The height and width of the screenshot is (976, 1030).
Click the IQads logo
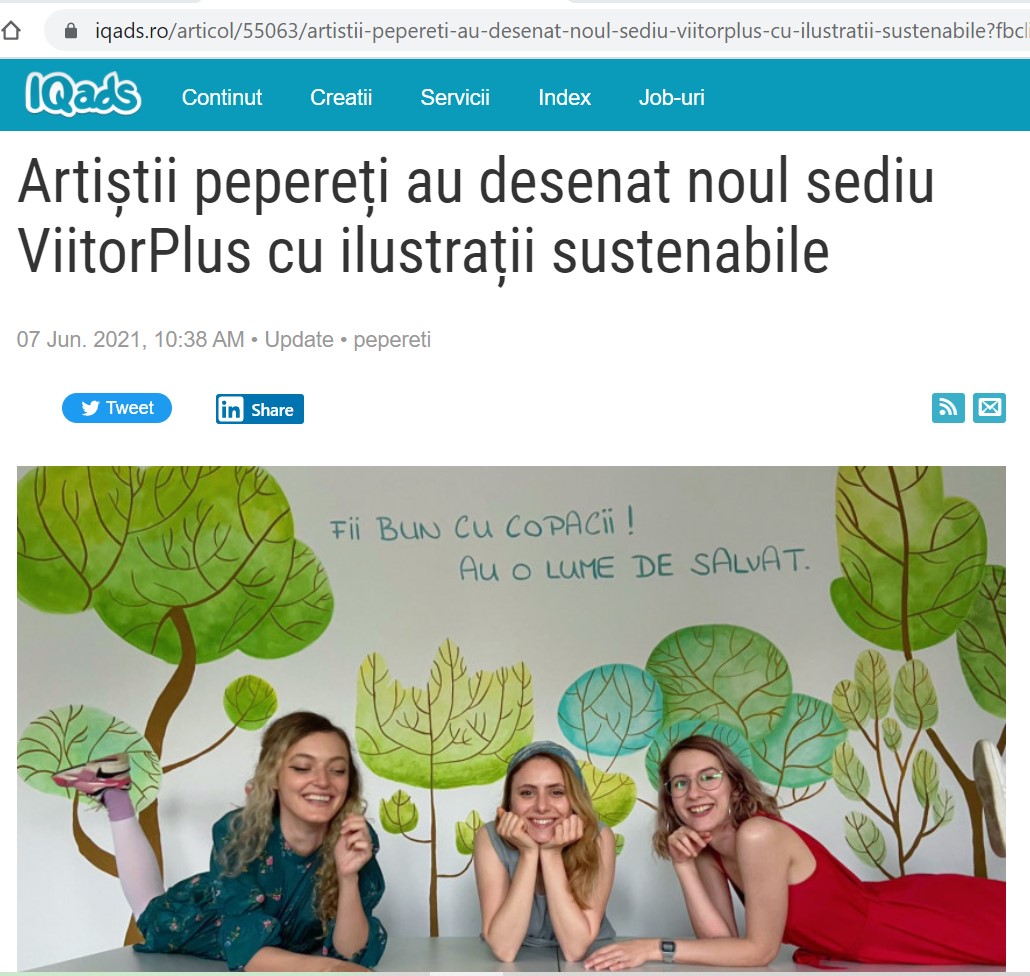(83, 94)
